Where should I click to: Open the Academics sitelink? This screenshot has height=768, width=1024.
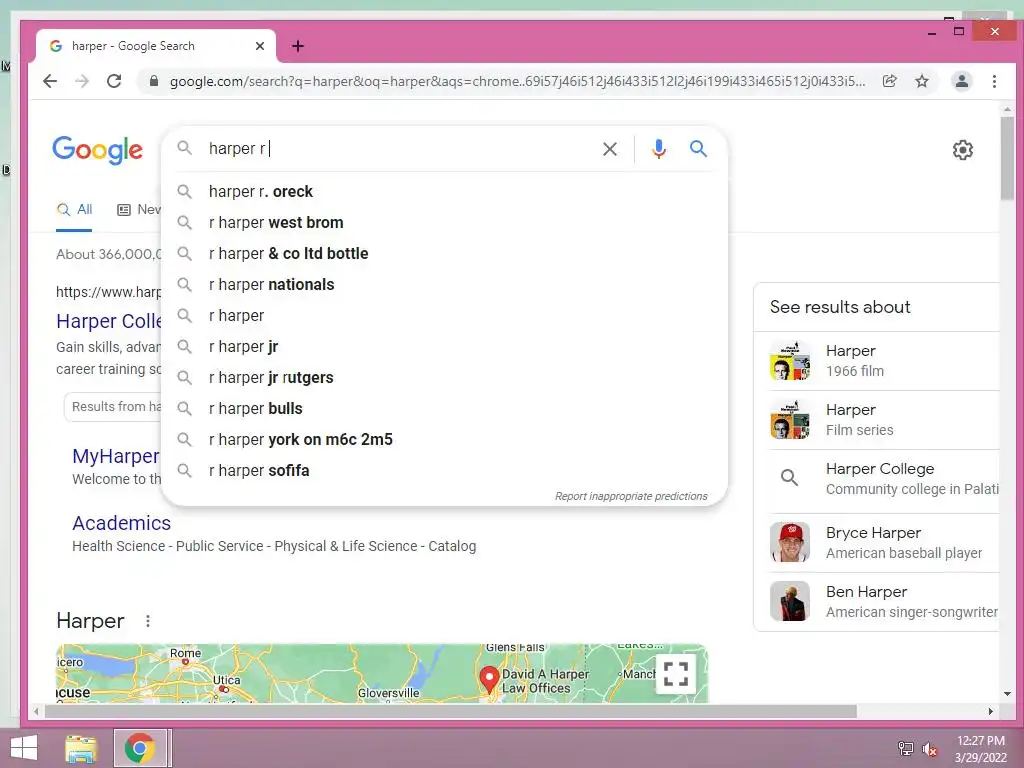(x=121, y=523)
